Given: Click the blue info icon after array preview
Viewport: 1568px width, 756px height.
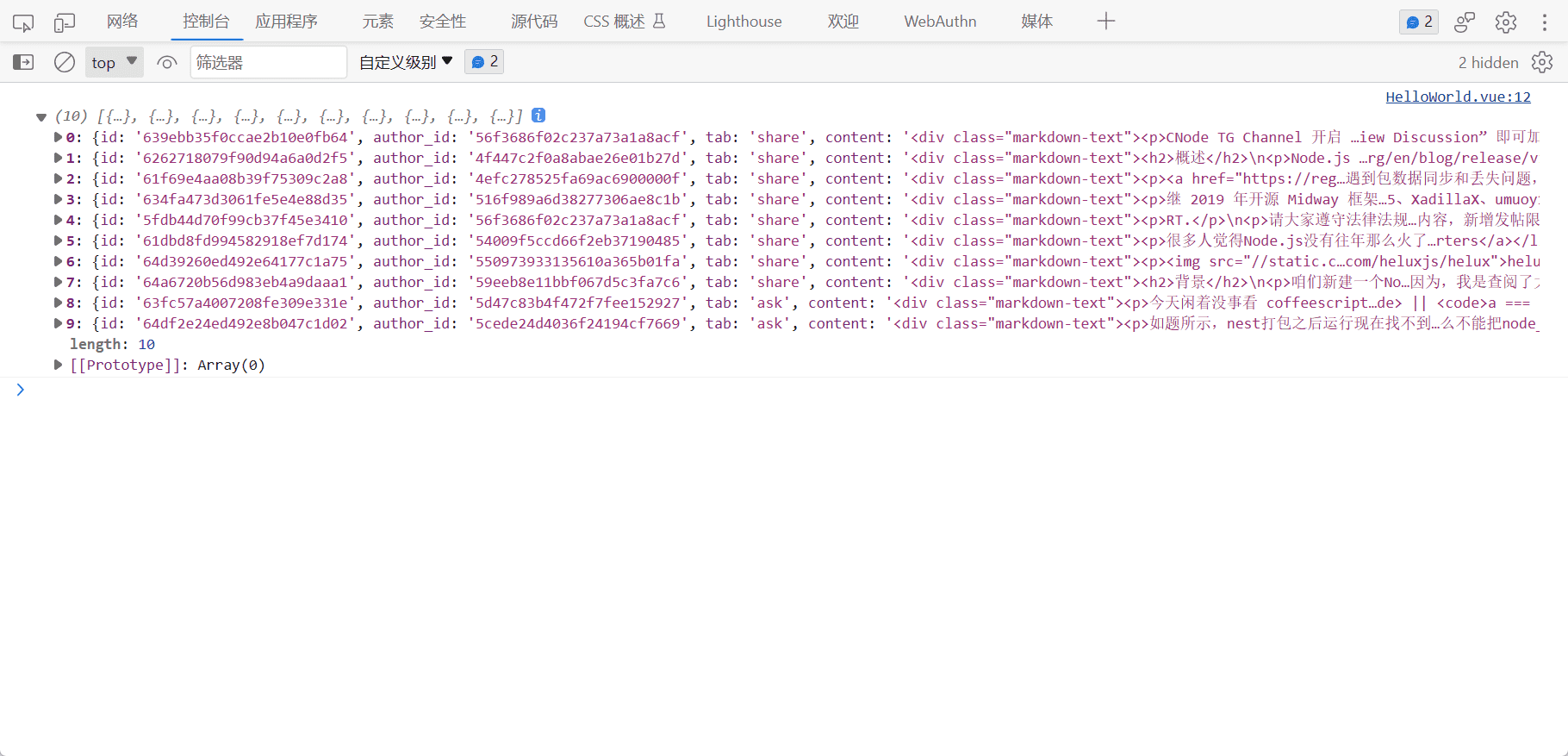Looking at the screenshot, I should tap(538, 116).
